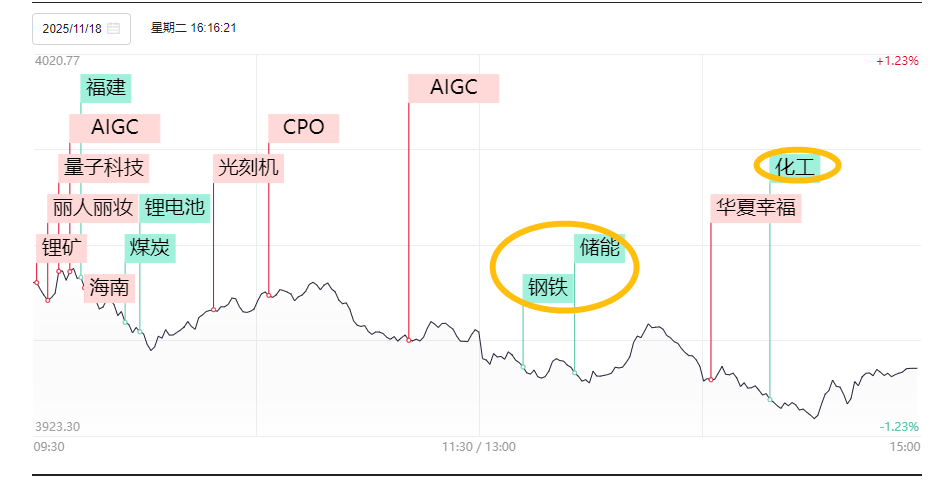Open the calendar icon in date field
The width and height of the screenshot is (944, 485).
tap(114, 28)
